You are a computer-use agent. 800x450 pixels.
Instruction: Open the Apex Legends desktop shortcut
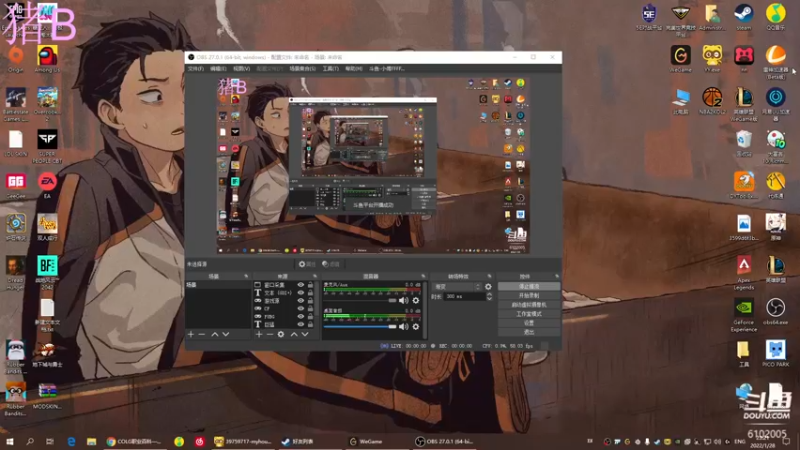coord(743,273)
